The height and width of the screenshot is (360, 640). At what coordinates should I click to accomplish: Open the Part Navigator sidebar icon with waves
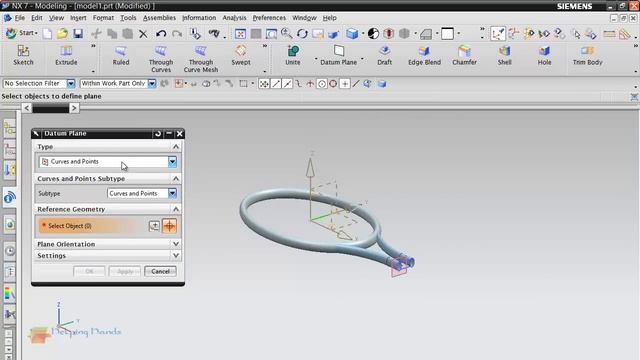point(9,198)
